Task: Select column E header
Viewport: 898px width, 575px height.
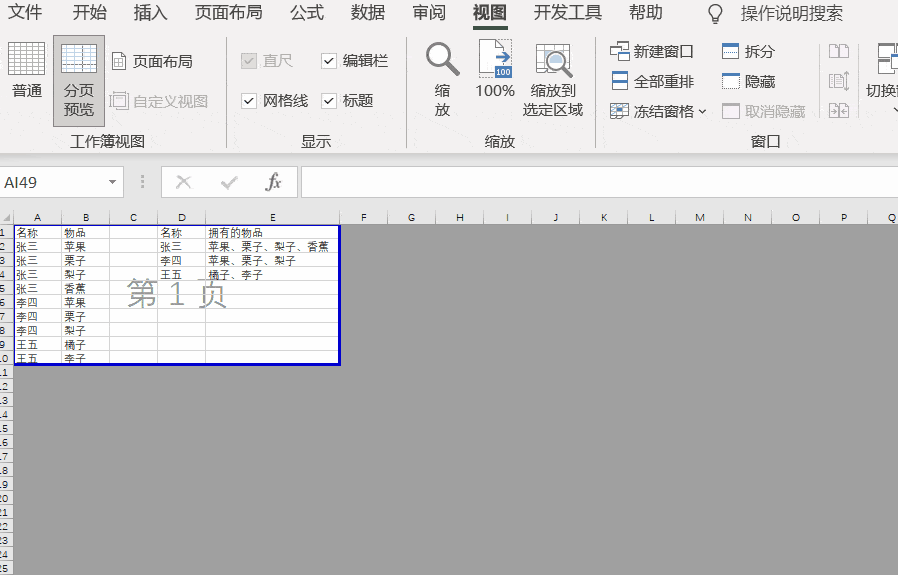Action: click(273, 218)
